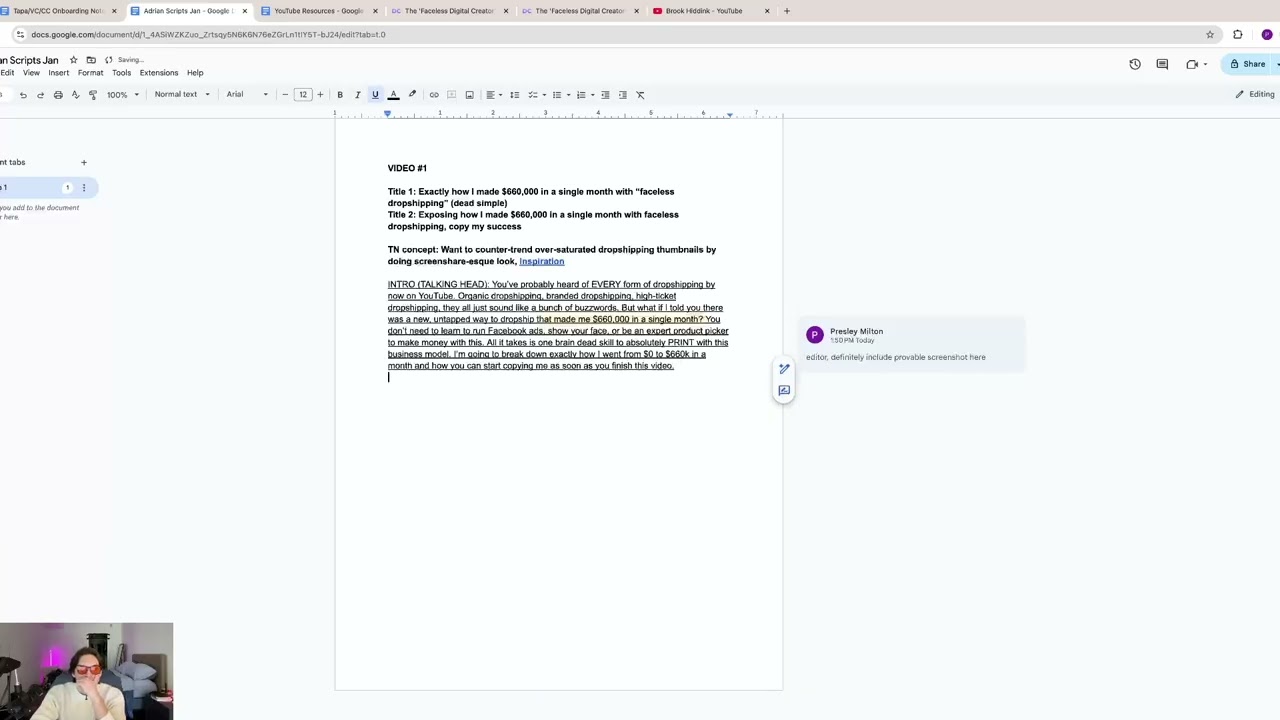Open the Editing mode dropdown
Viewport: 1280px width, 720px height.
[1255, 95]
